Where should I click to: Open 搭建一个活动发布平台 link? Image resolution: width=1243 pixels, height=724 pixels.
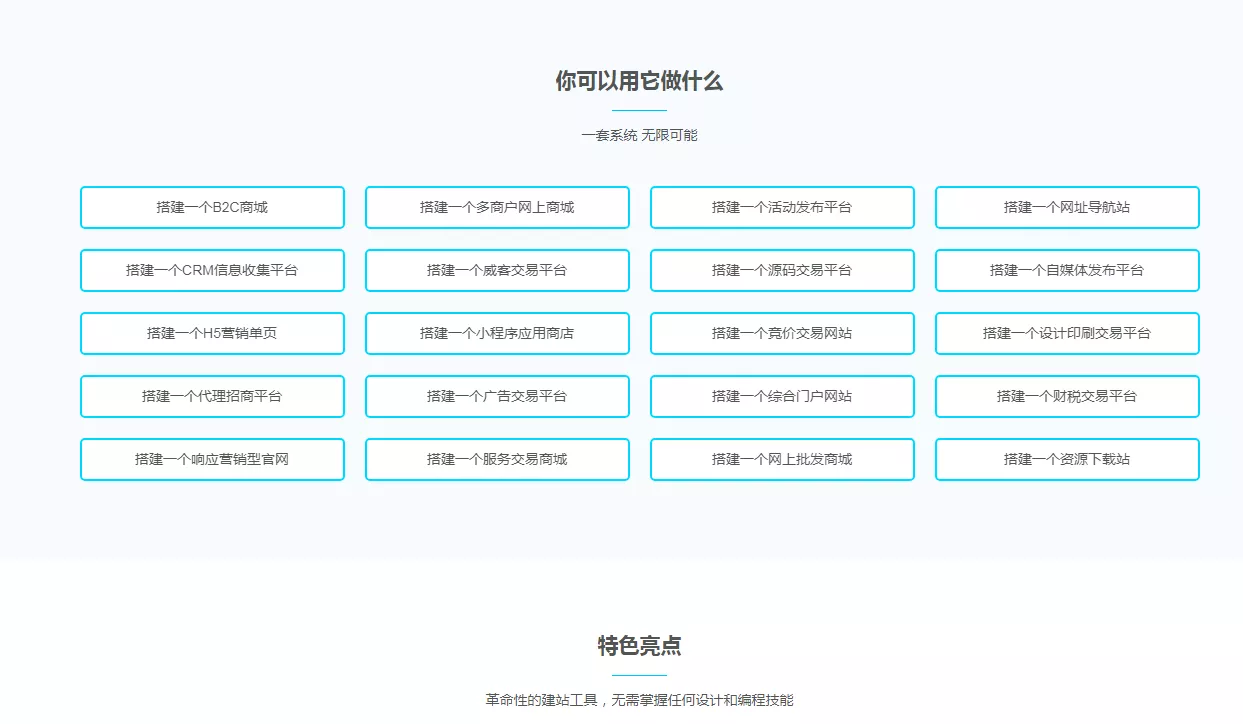coord(782,207)
